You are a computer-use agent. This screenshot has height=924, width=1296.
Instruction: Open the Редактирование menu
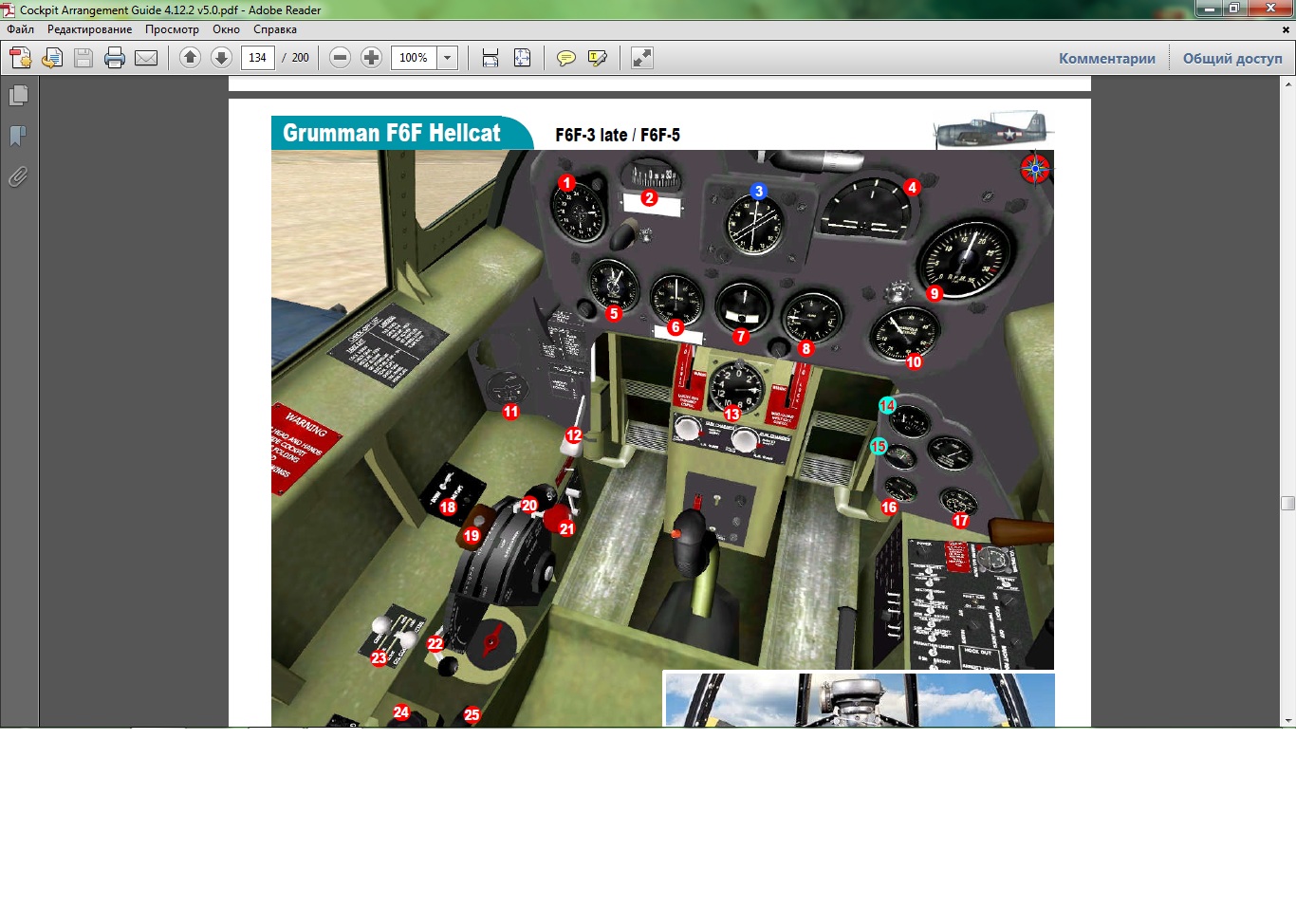point(90,29)
